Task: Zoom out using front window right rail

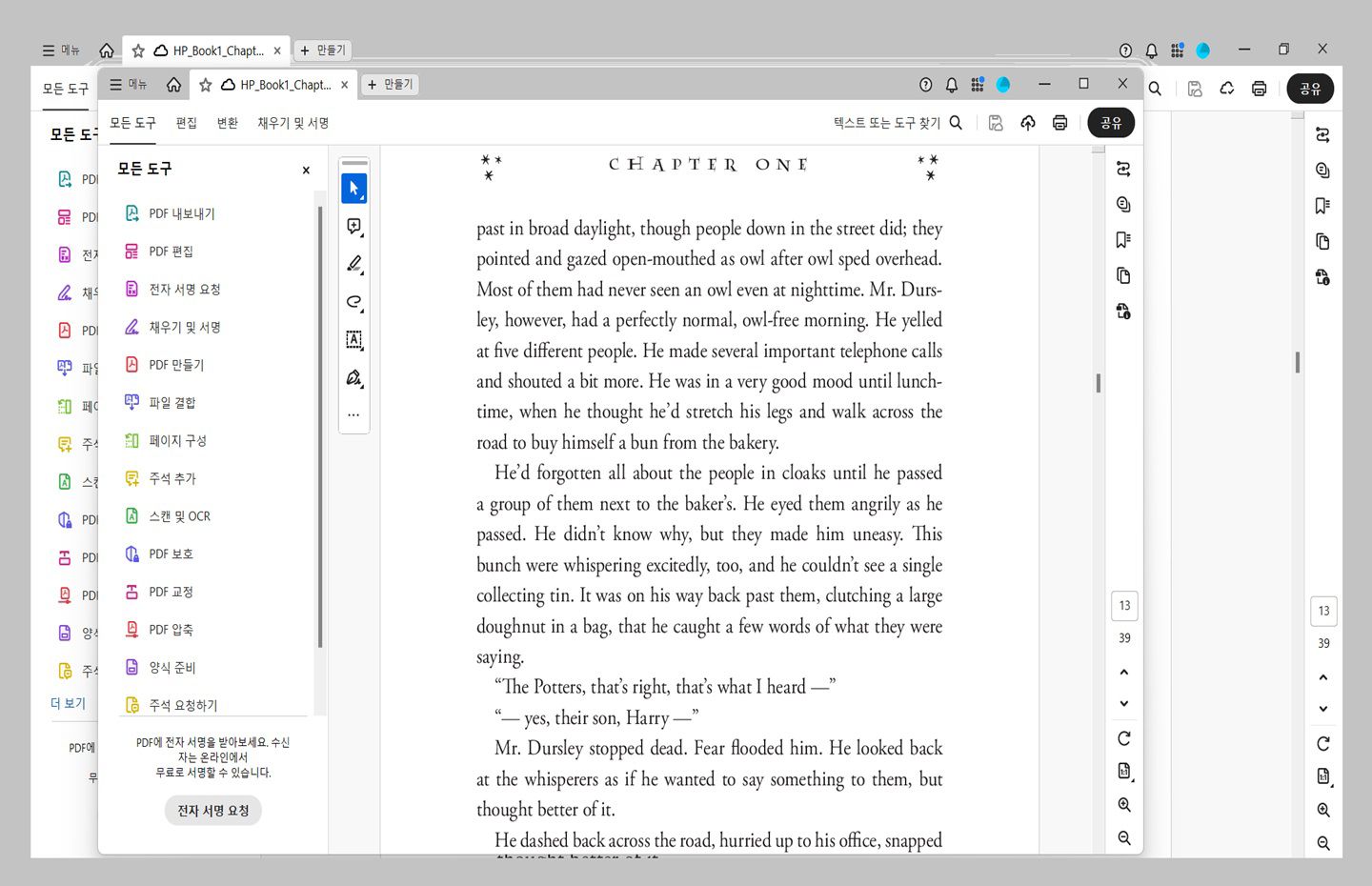Action: pos(1124,838)
